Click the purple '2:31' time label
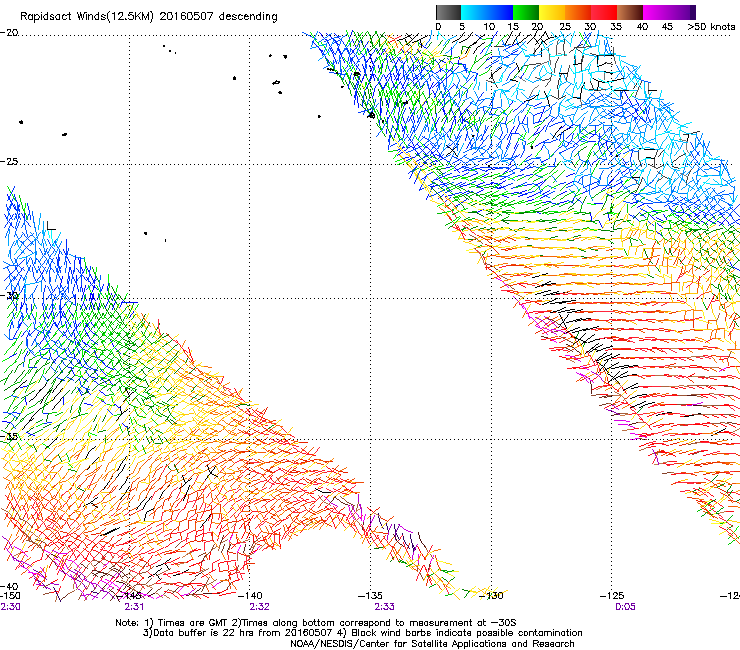The width and height of the screenshot is (740, 650). [x=134, y=607]
